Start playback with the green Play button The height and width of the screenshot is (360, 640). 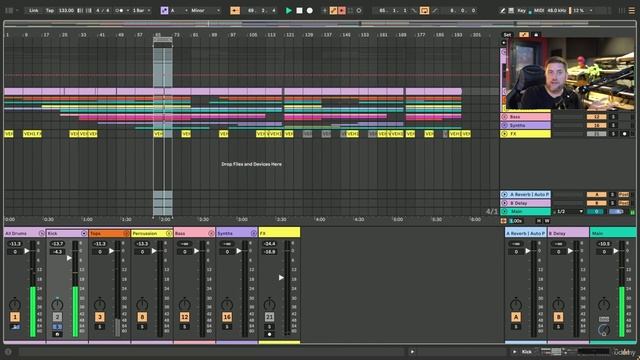click(x=289, y=11)
